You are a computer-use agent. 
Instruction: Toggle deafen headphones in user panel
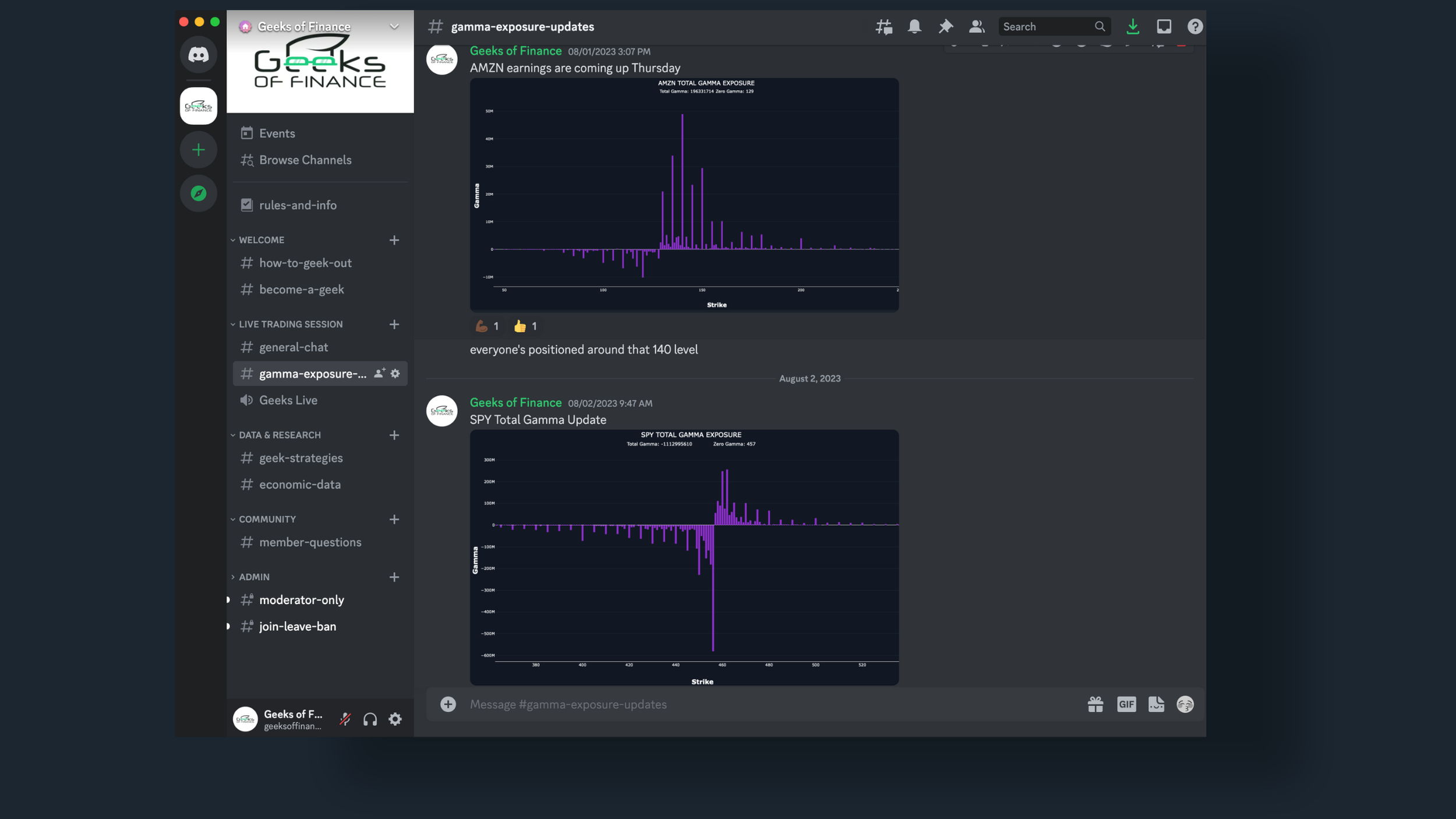point(370,719)
